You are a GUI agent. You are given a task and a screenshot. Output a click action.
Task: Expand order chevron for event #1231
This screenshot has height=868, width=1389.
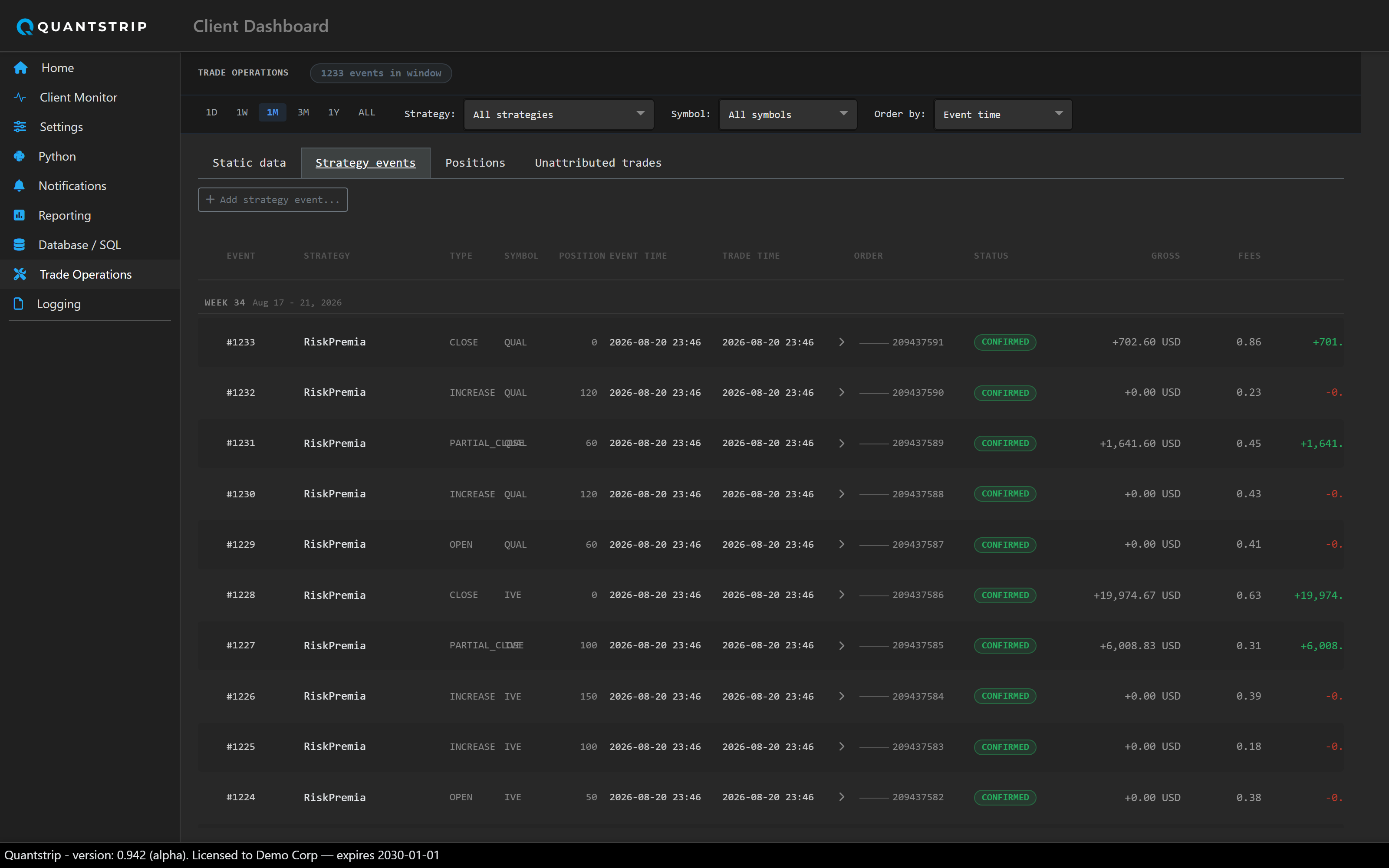coord(842,443)
